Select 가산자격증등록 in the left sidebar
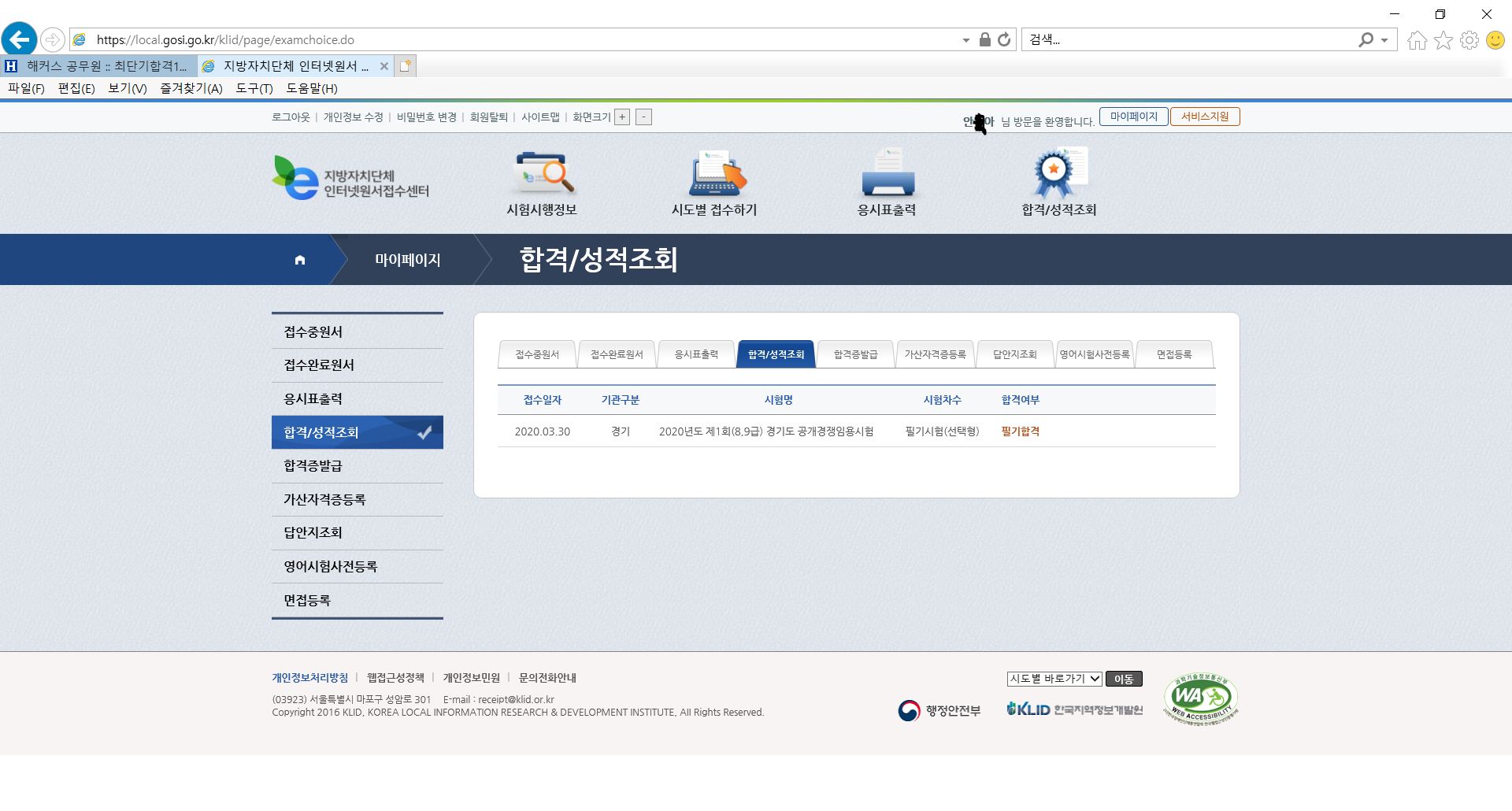This screenshot has width=1512, height=811. tap(324, 499)
